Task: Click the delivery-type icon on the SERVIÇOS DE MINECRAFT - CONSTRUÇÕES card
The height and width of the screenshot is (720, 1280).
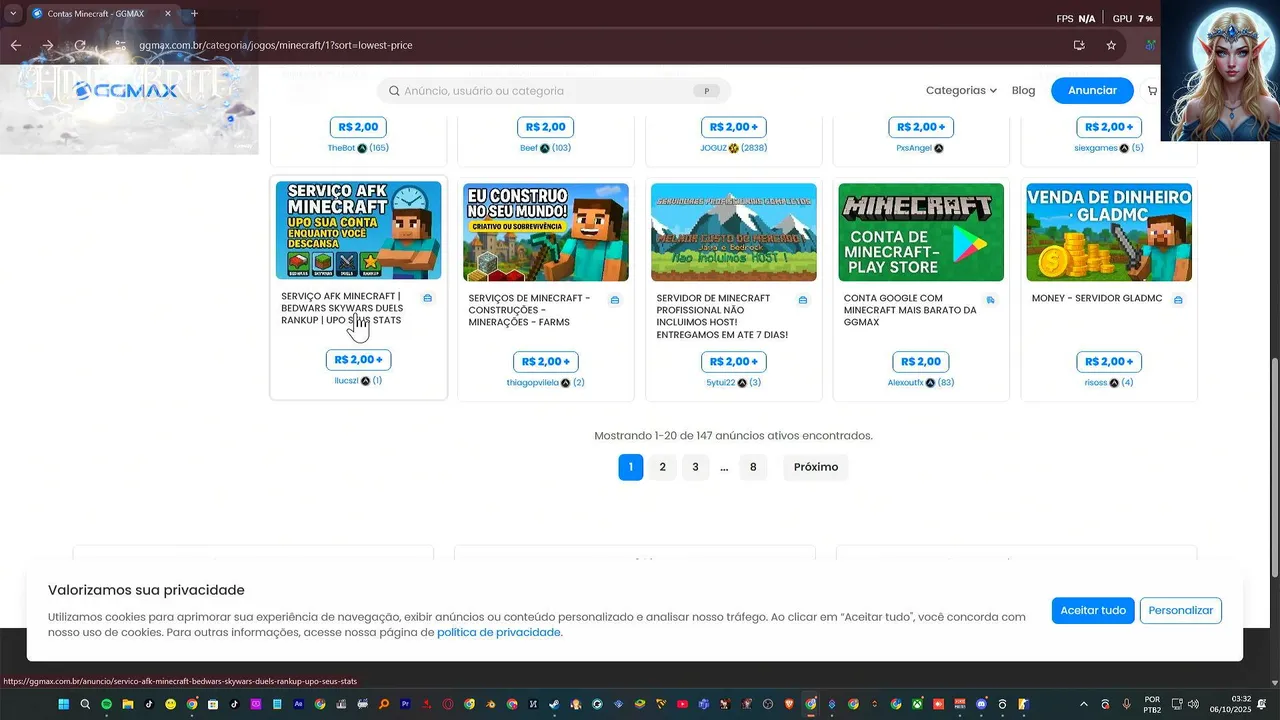Action: pos(614,299)
